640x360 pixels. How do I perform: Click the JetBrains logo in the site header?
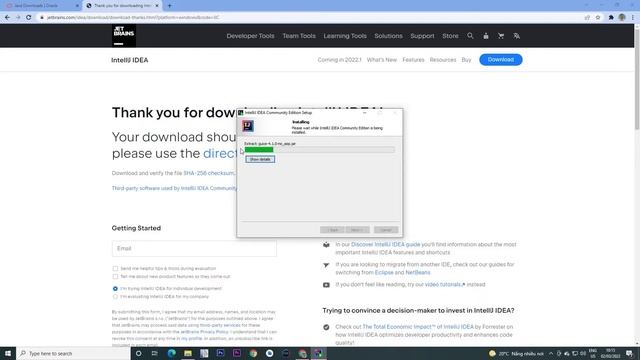[124, 36]
